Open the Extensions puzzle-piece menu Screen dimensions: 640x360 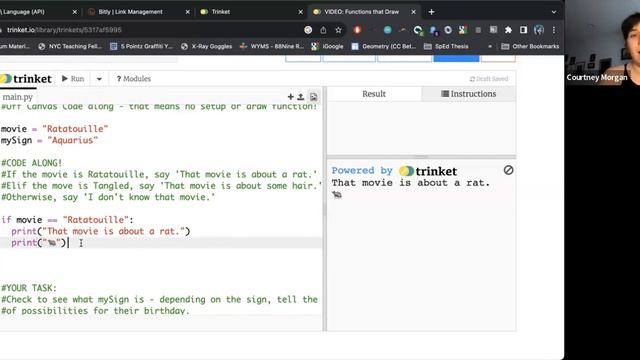point(508,30)
